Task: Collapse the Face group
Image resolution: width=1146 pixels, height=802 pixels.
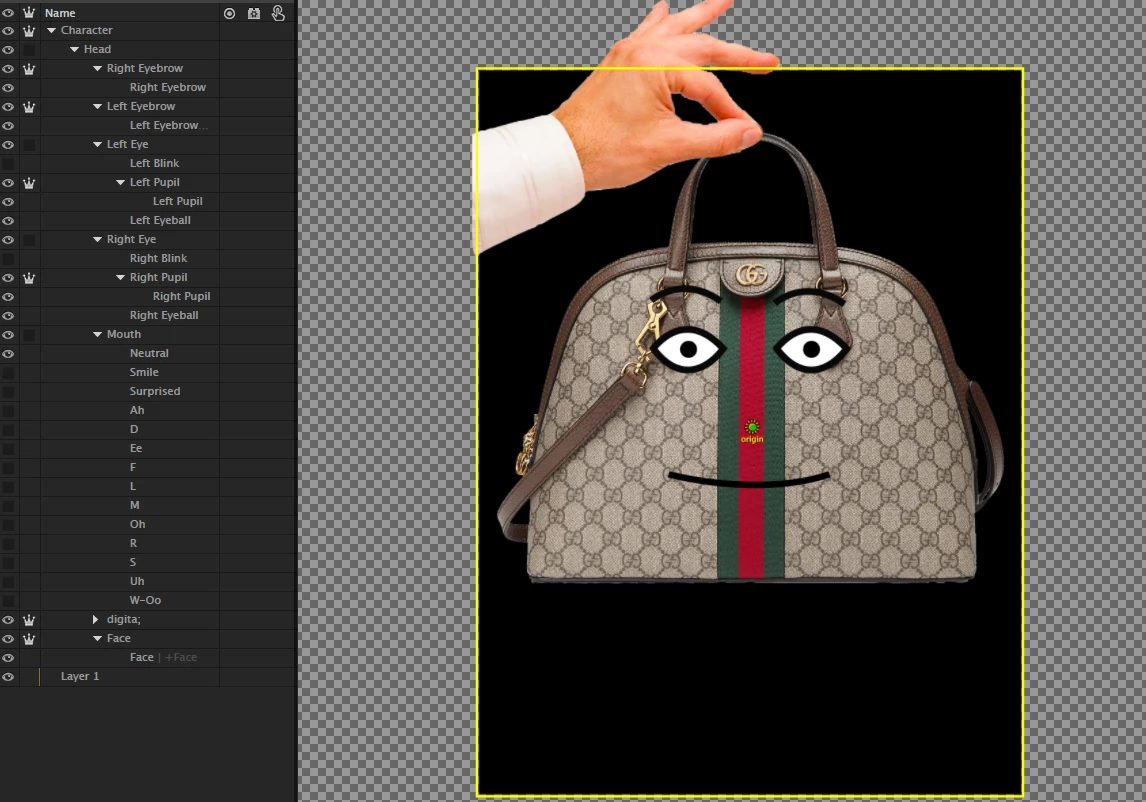Action: [97, 639]
